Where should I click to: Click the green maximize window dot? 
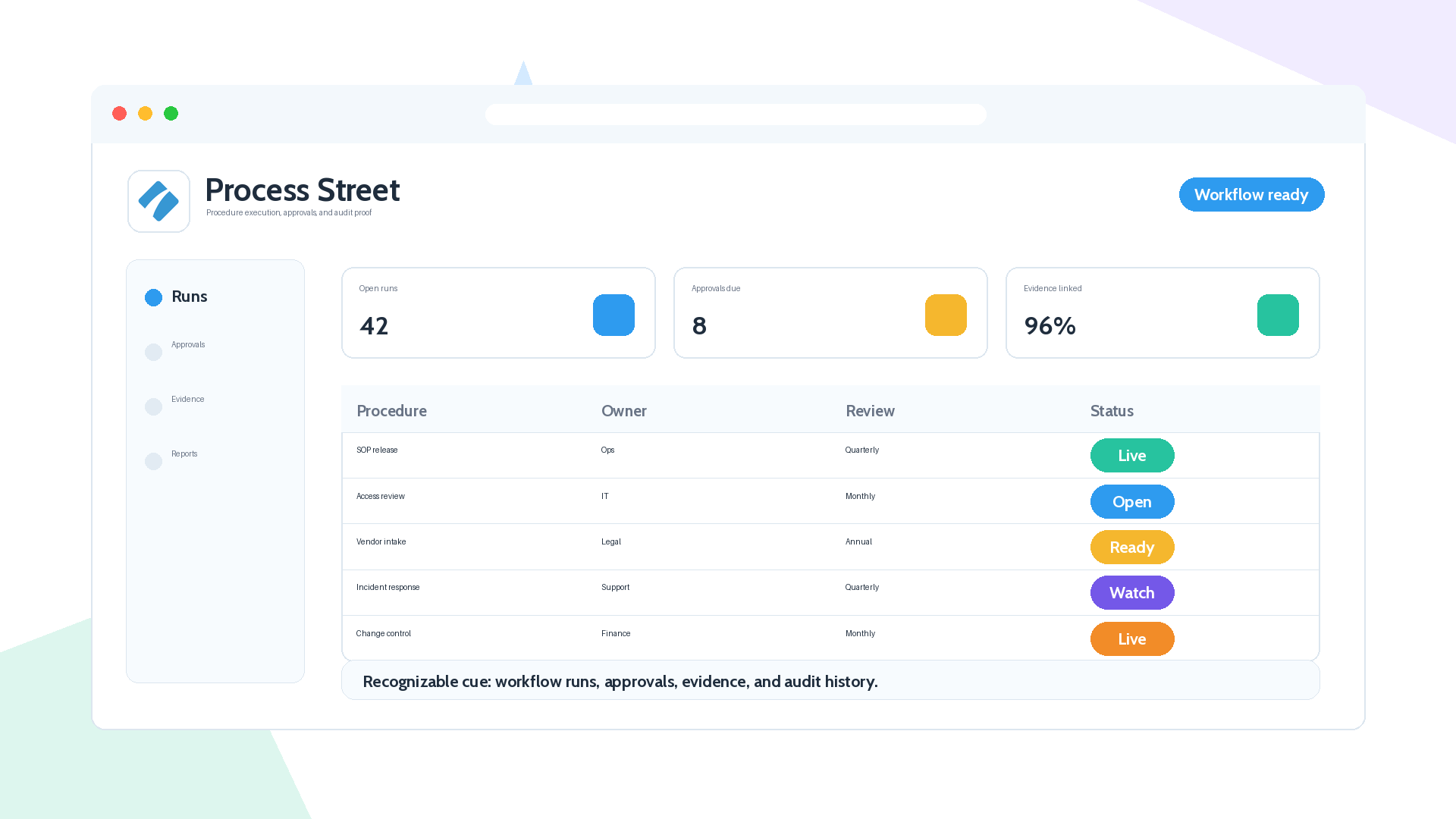pos(171,114)
